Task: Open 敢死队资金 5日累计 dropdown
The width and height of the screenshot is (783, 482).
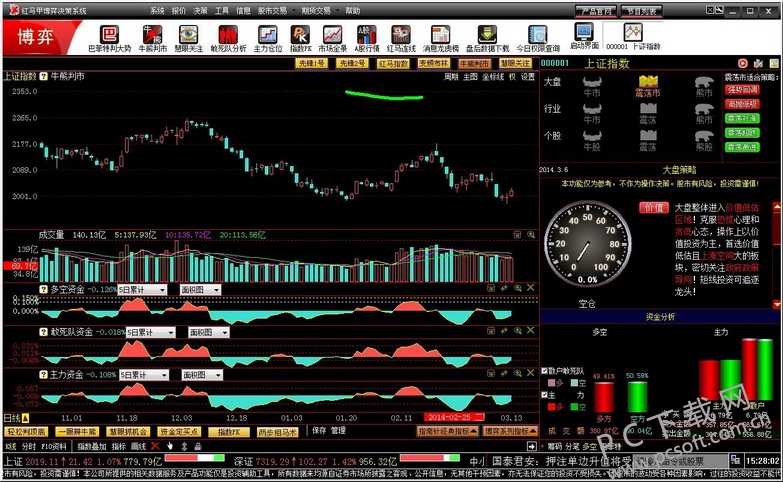Action: pos(150,332)
